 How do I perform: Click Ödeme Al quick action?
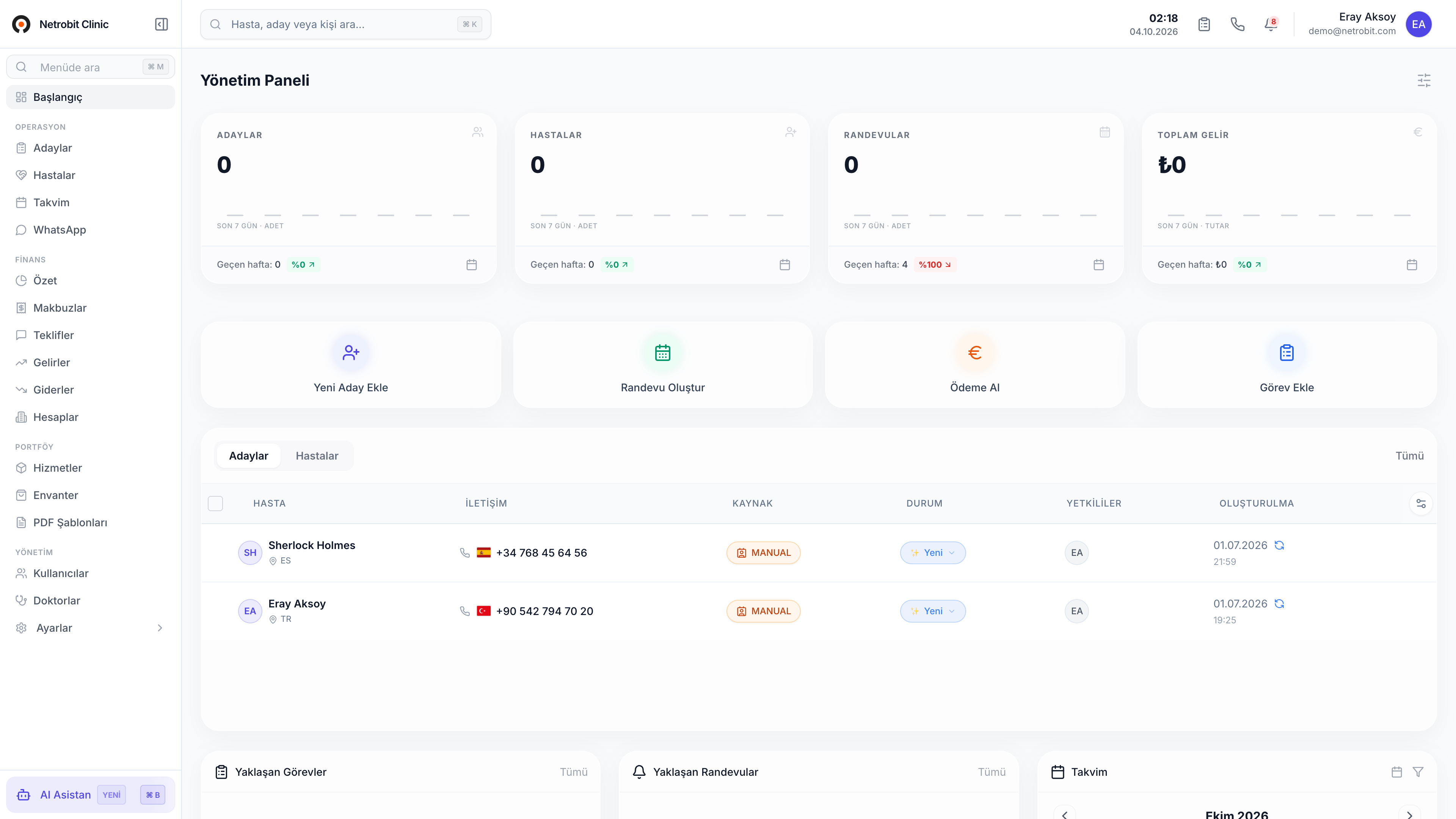coord(974,365)
